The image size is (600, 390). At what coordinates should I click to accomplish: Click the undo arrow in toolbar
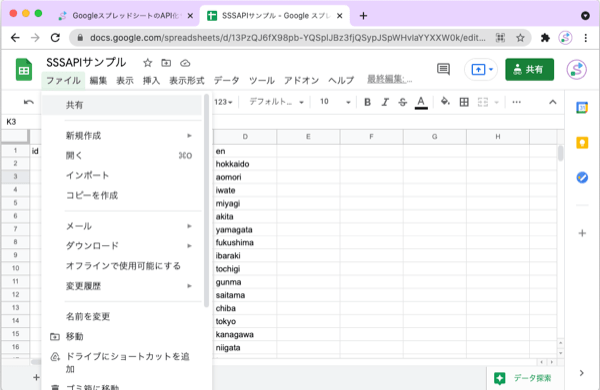click(x=29, y=102)
